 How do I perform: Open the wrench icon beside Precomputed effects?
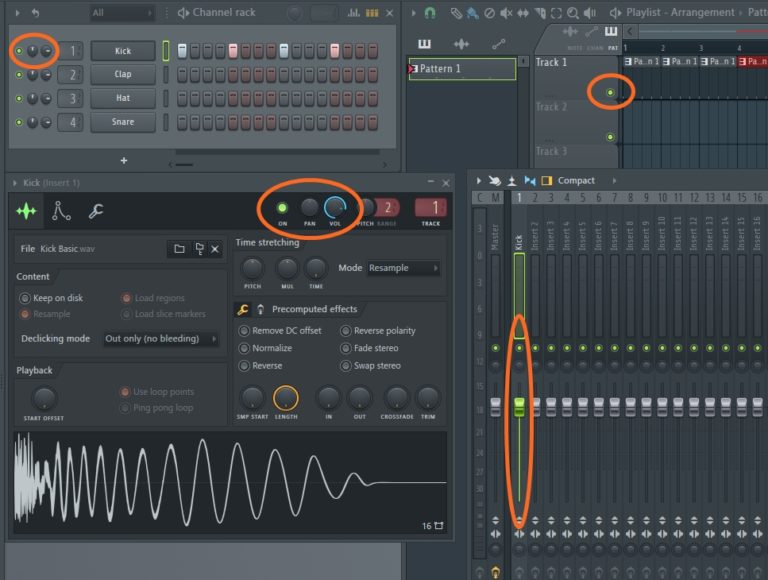pyautogui.click(x=242, y=309)
